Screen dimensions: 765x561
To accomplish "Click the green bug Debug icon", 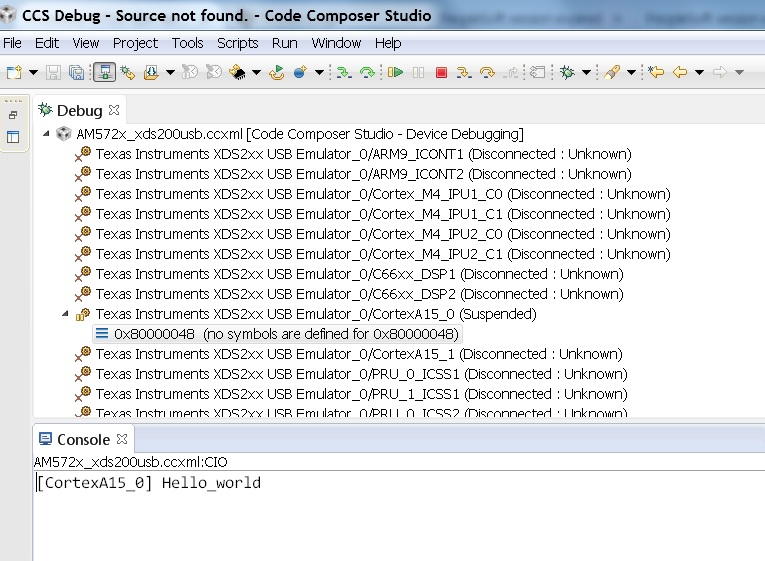I will [567, 72].
